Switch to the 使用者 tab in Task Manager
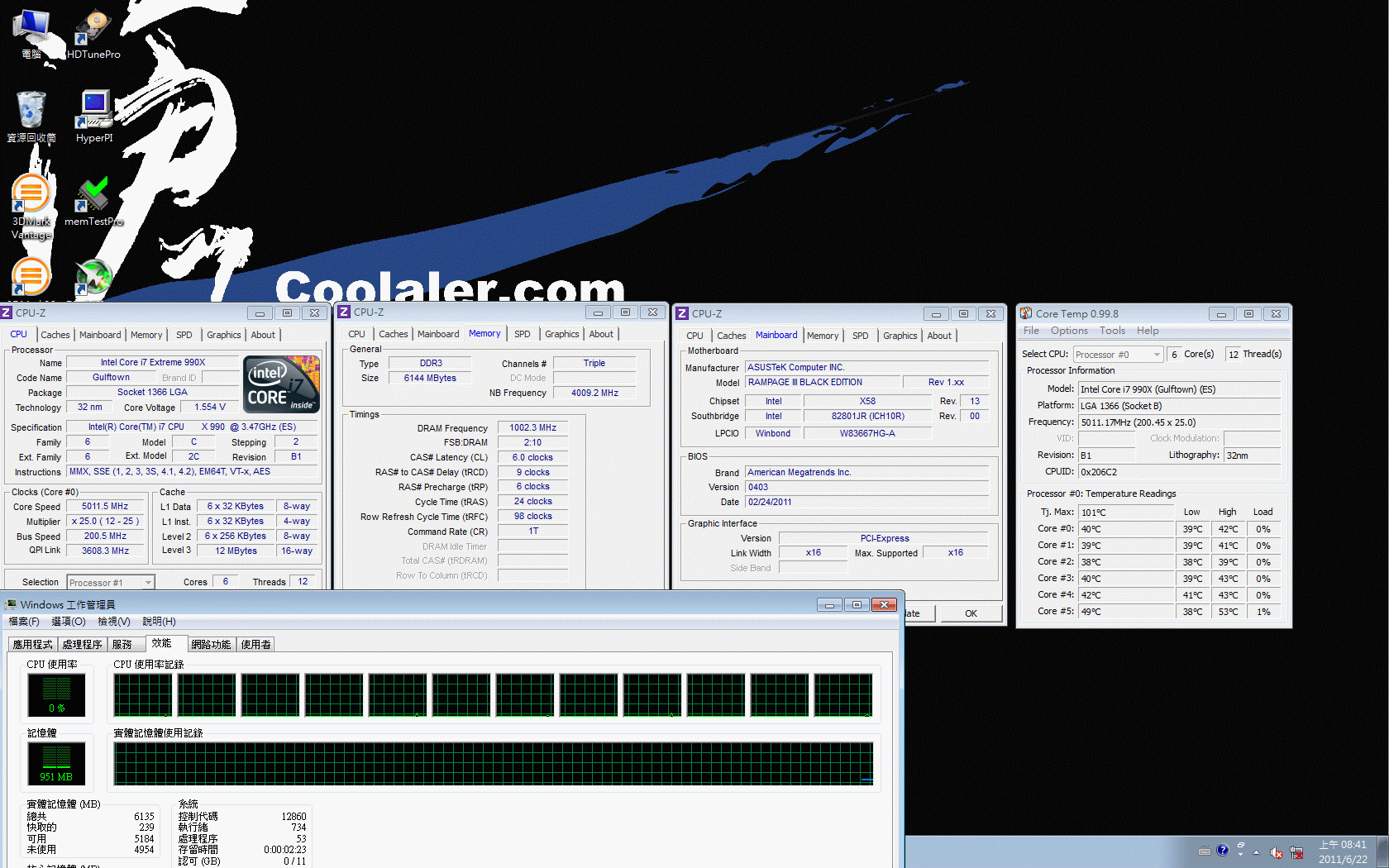Viewport: 1389px width, 868px height. [255, 645]
